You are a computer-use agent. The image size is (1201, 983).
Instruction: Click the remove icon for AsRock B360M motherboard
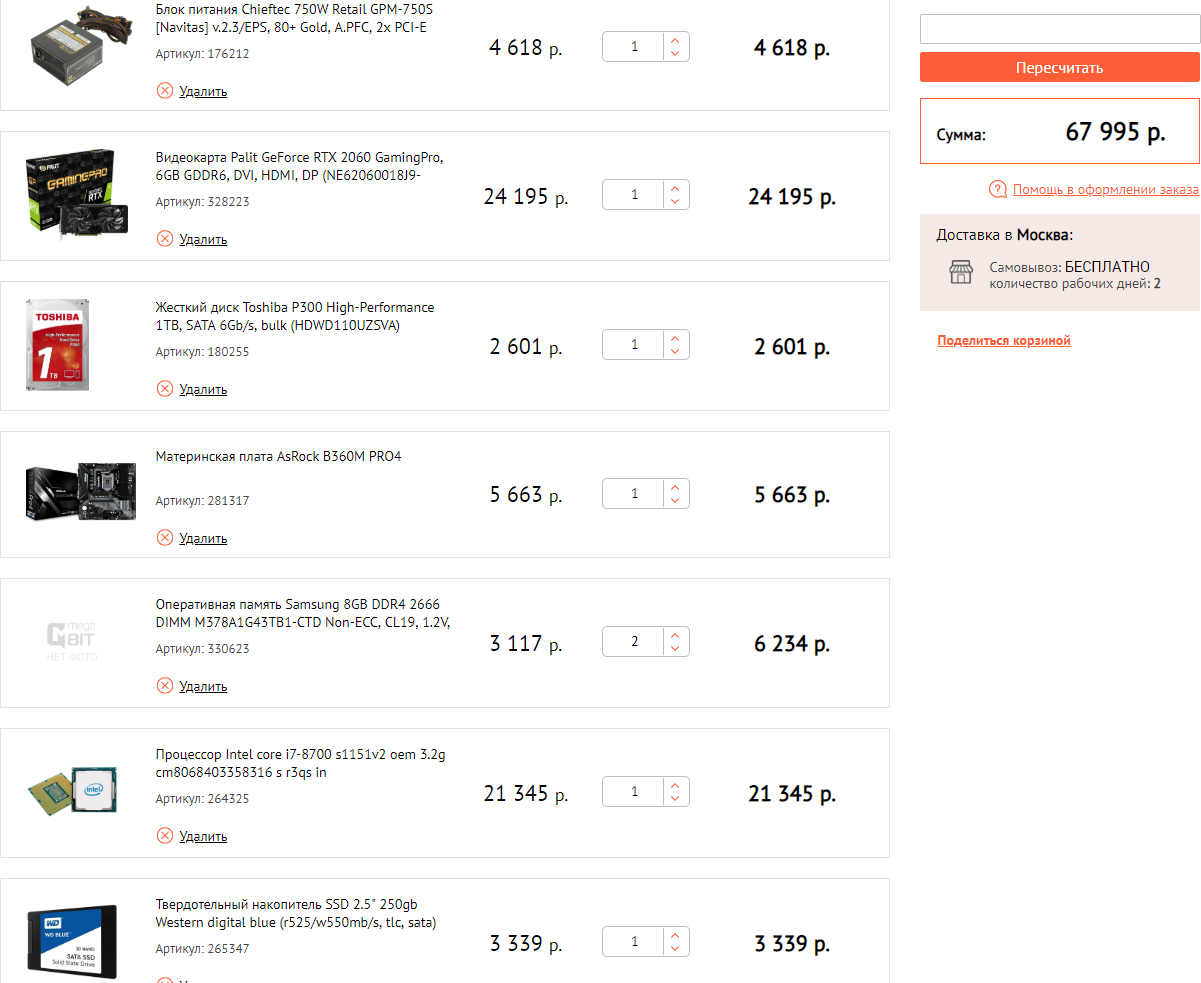click(165, 538)
